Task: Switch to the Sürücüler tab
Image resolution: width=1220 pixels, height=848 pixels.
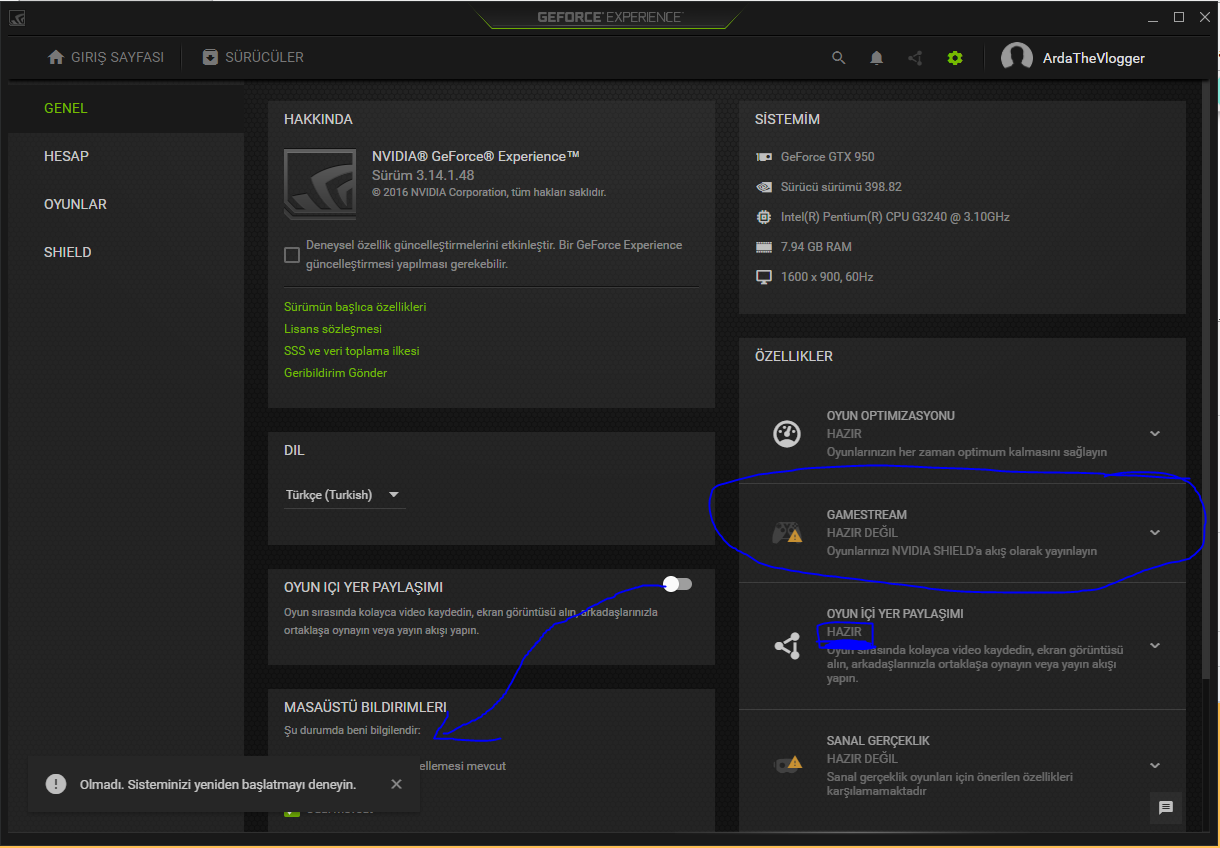Action: pyautogui.click(x=253, y=58)
